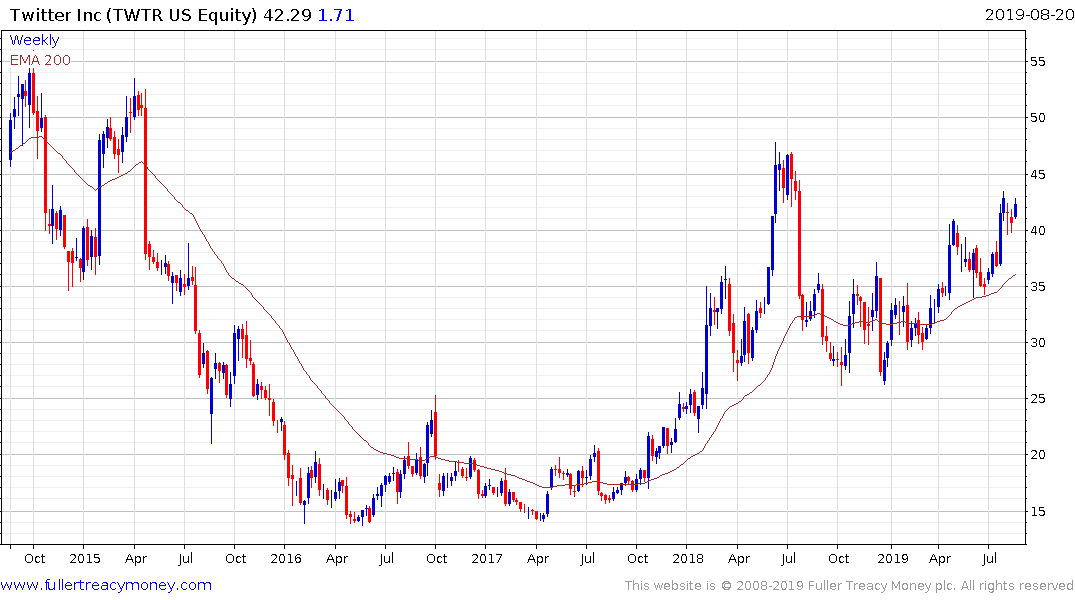The height and width of the screenshot is (600, 1075).
Task: Click the copyright notice for Fuller Treacy Money
Action: click(x=849, y=586)
